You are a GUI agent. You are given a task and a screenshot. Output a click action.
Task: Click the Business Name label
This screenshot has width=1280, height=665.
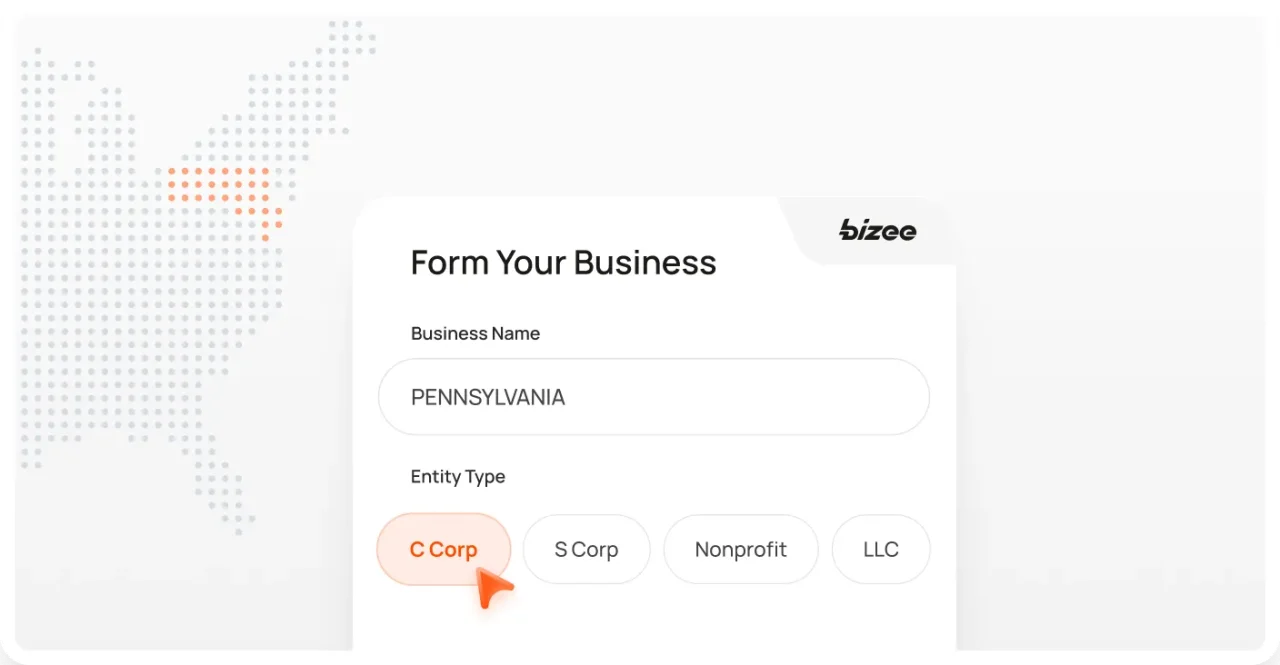click(x=475, y=333)
